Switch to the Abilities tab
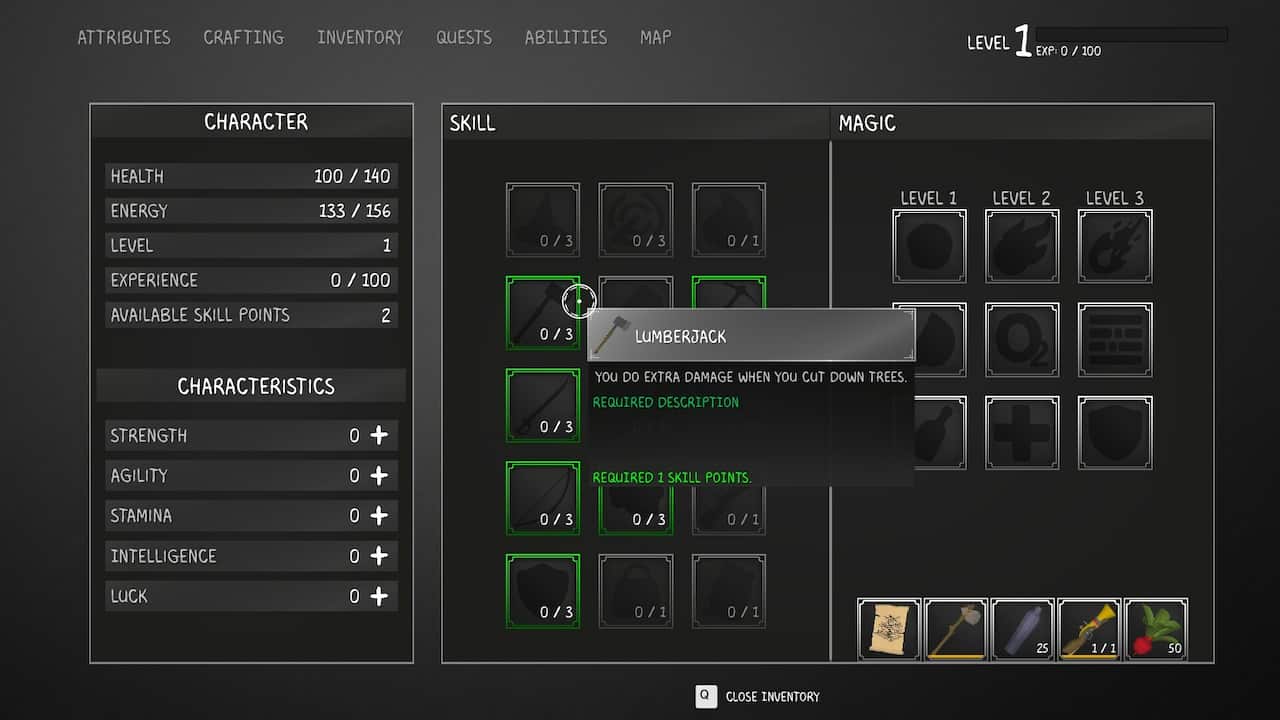Screen dimensions: 1280x720 pyautogui.click(x=566, y=37)
